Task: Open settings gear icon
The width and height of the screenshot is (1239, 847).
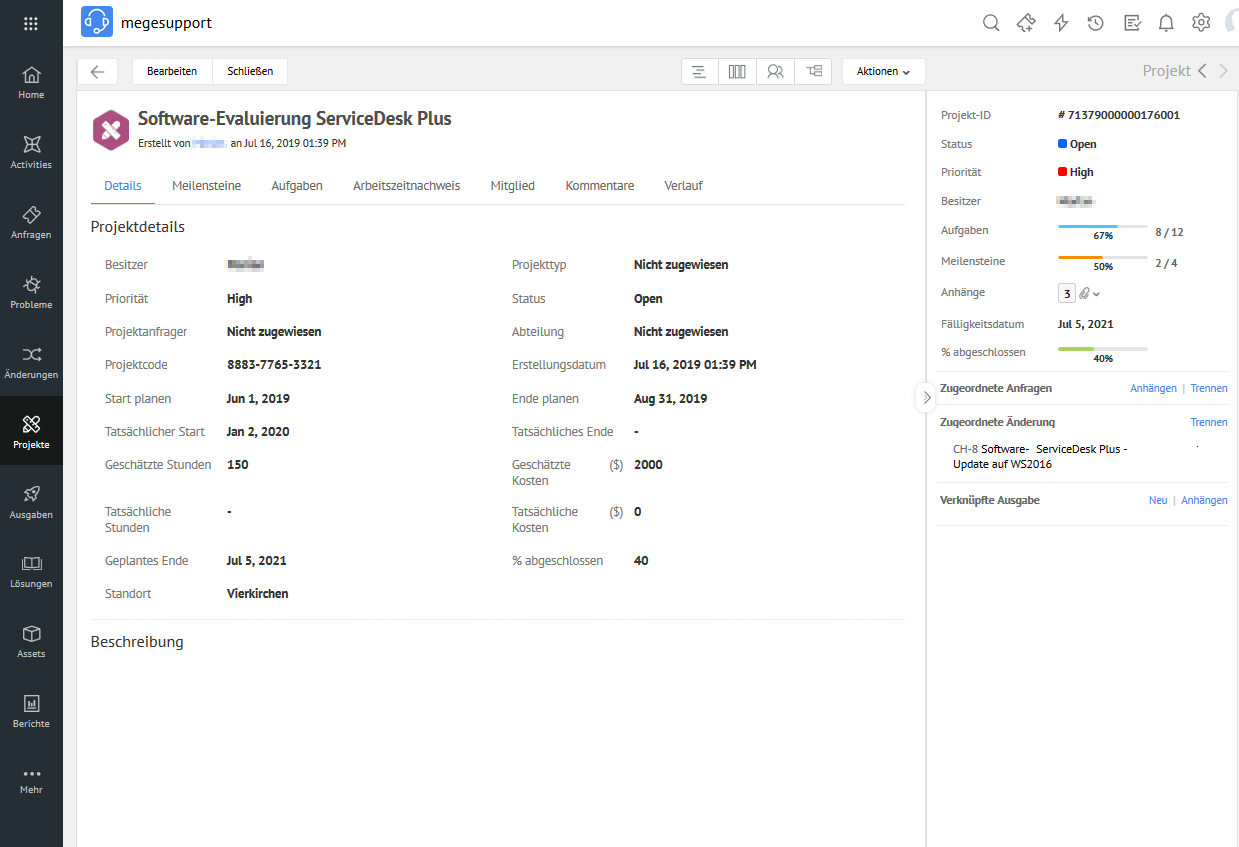Action: pos(1201,23)
